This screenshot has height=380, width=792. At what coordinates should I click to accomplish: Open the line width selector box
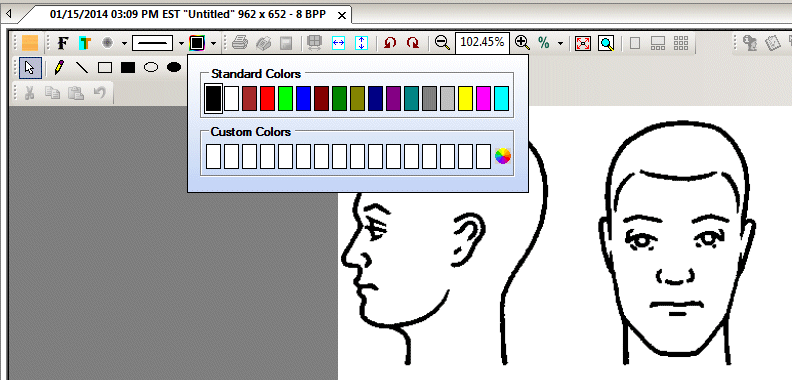coord(153,43)
